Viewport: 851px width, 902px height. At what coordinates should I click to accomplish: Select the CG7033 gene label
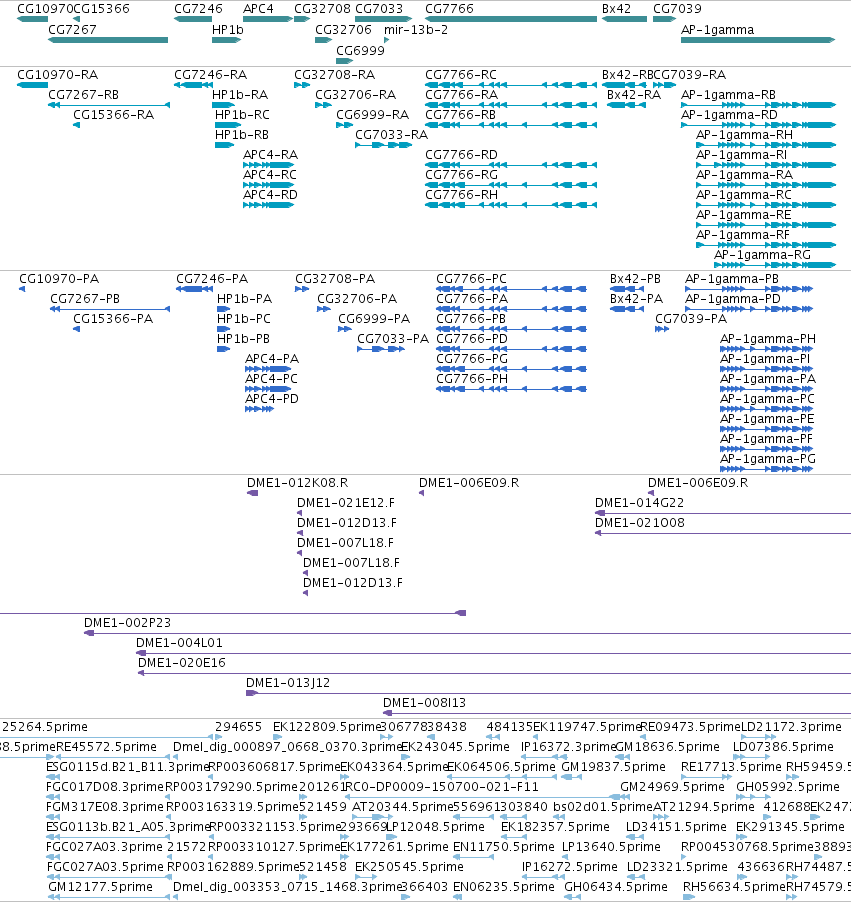point(379,9)
